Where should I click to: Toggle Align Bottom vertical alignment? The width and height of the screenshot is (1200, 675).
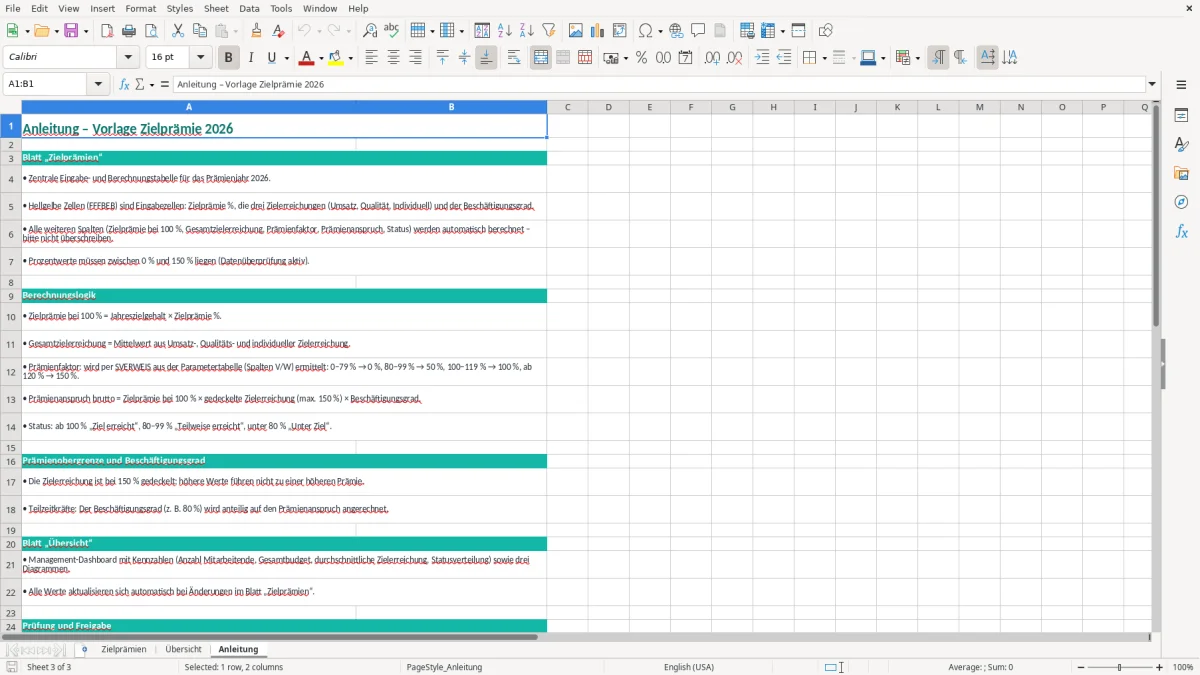pos(486,58)
